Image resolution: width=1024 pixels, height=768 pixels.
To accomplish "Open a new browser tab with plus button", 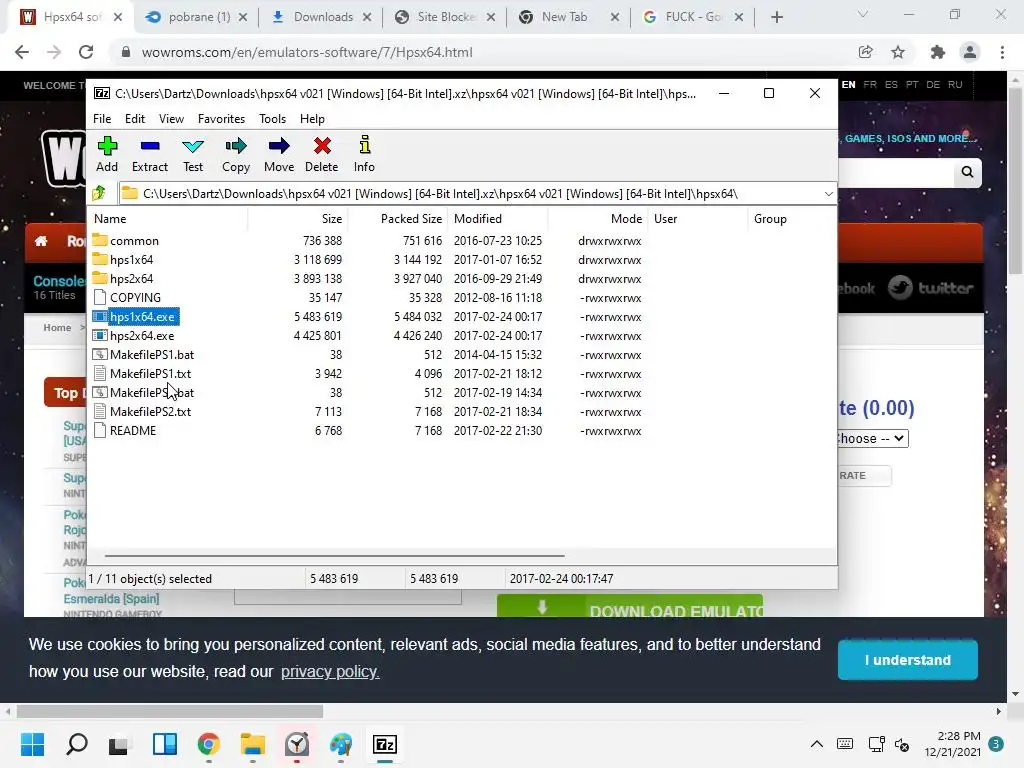I will [776, 17].
